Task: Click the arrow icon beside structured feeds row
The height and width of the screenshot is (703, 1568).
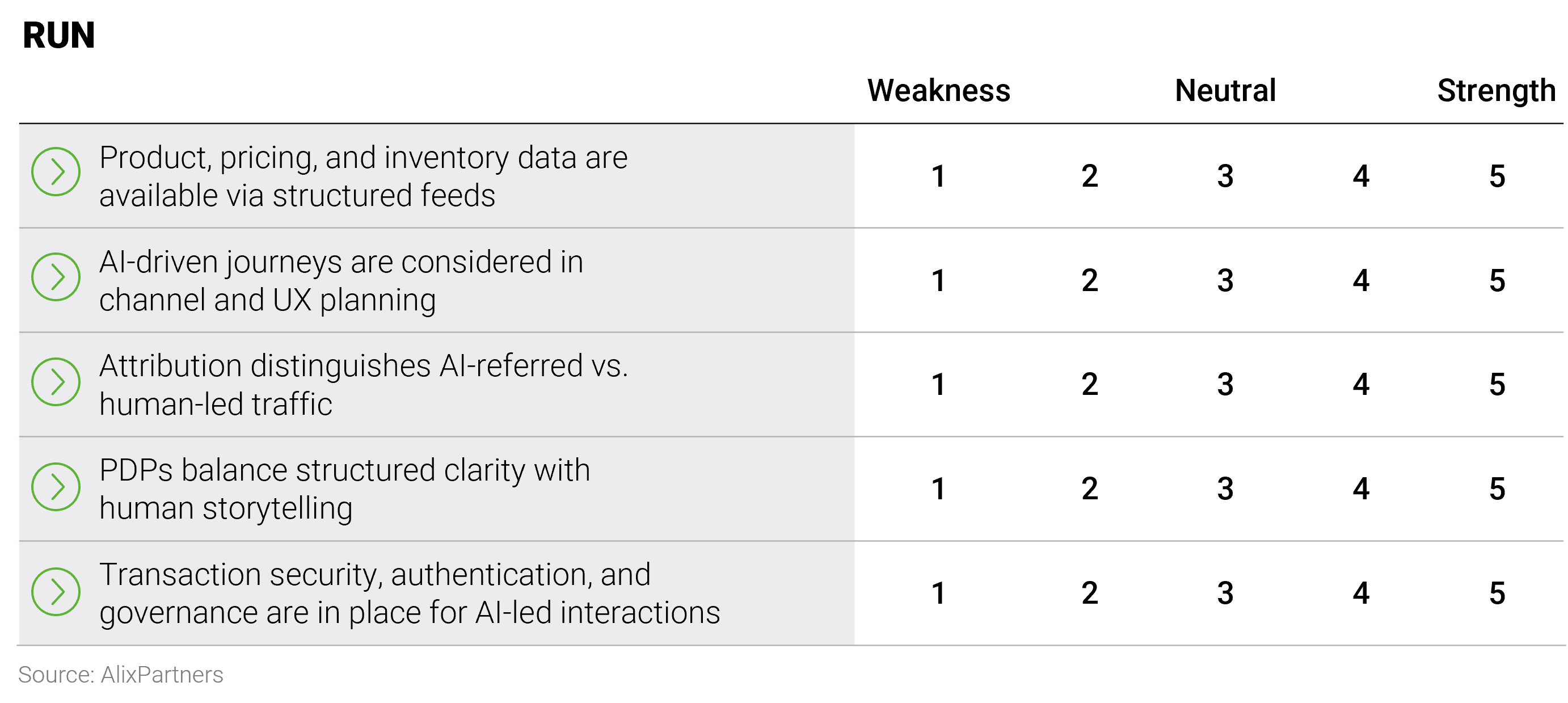Action: tap(56, 172)
